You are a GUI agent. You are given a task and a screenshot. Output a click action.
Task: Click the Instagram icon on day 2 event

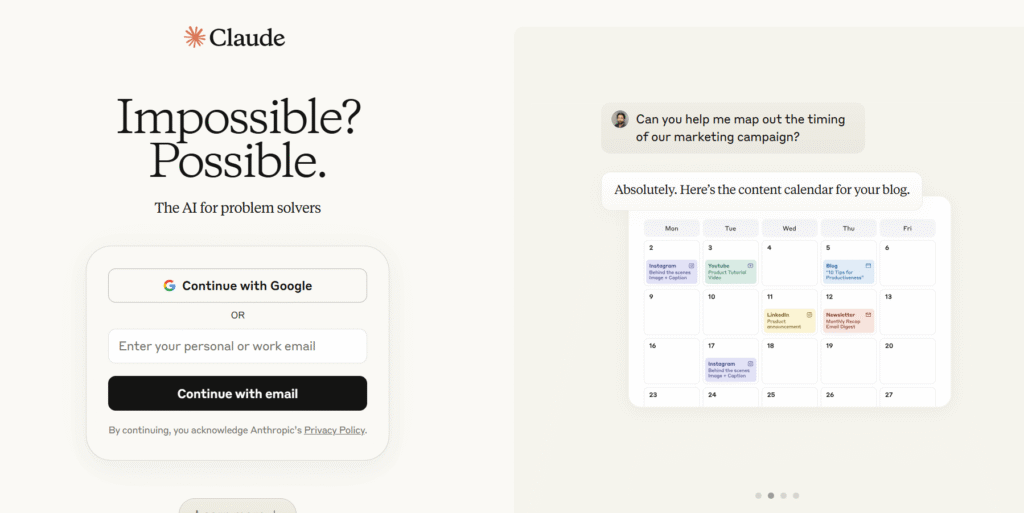(691, 266)
